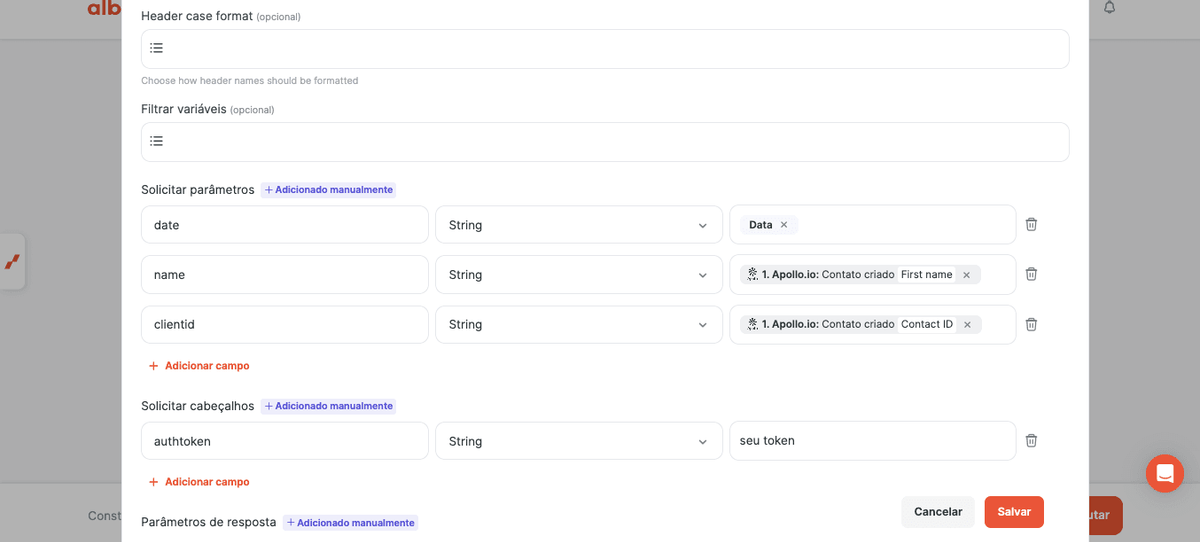This screenshot has width=1200, height=542.
Task: Open type dropdown for name parameter
Action: point(579,275)
